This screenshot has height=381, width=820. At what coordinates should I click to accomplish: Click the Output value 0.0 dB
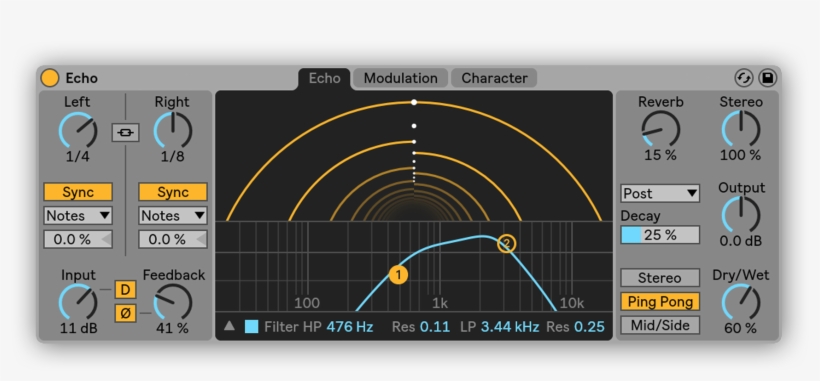(x=741, y=241)
